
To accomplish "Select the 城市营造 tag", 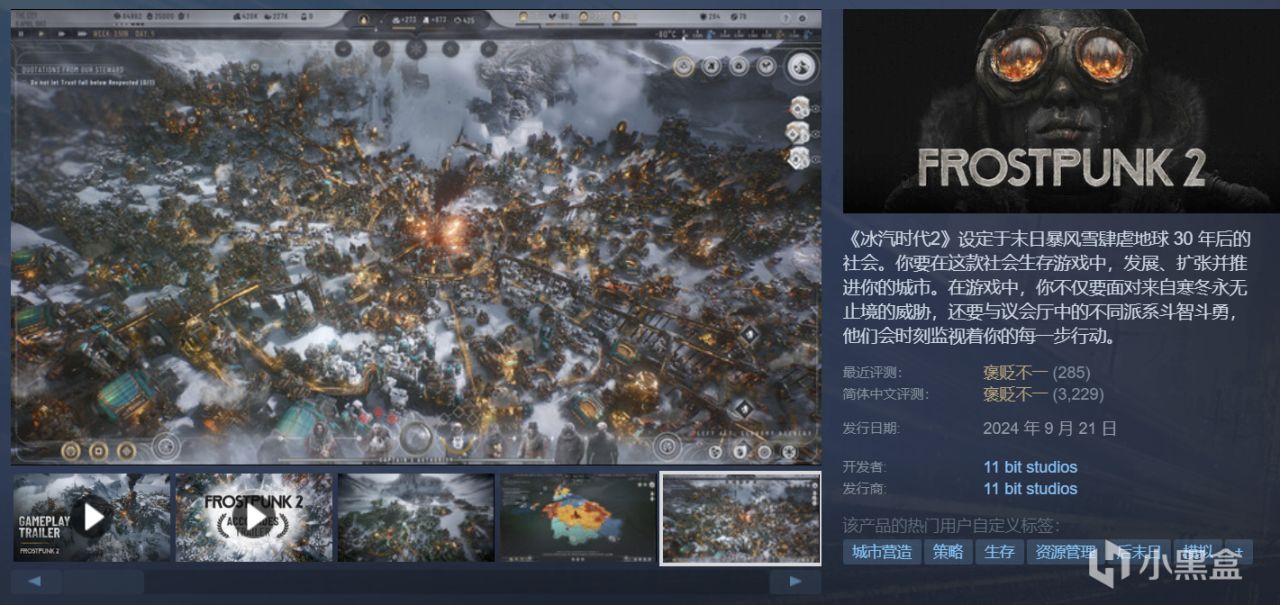I will point(881,552).
